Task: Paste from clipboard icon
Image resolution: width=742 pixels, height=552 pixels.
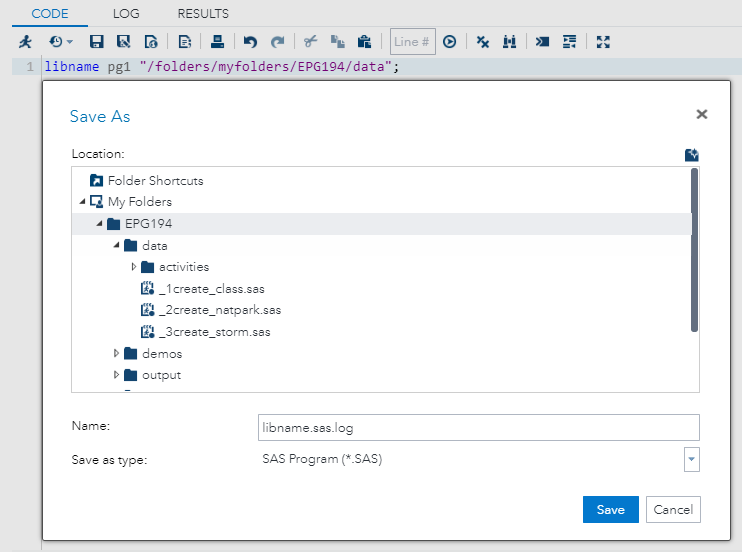Action: 364,42
